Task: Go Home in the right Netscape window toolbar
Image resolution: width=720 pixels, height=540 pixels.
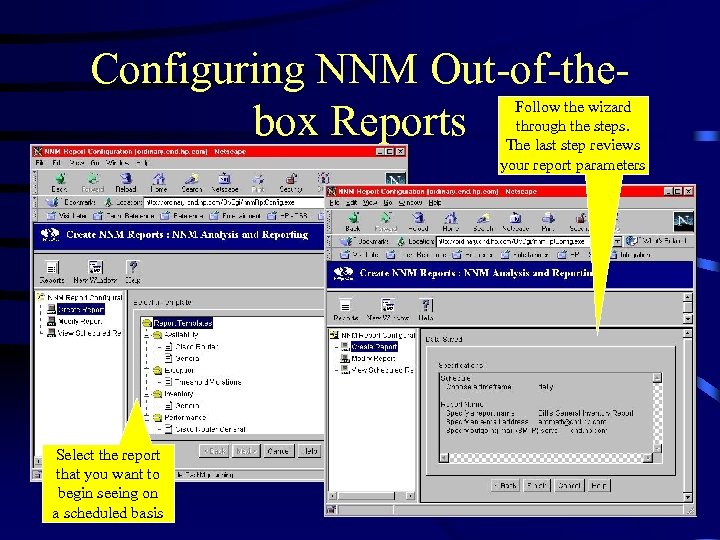Action: 450,222
